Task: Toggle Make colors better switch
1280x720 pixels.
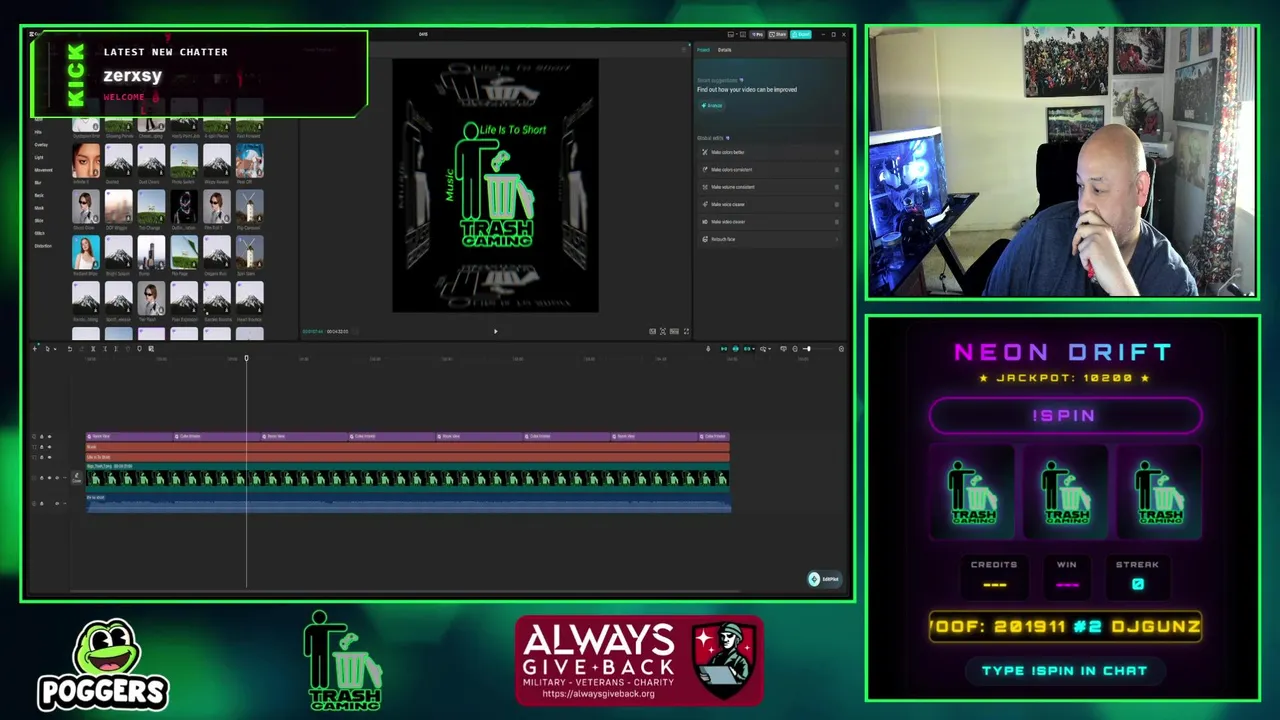Action: pyautogui.click(x=836, y=152)
